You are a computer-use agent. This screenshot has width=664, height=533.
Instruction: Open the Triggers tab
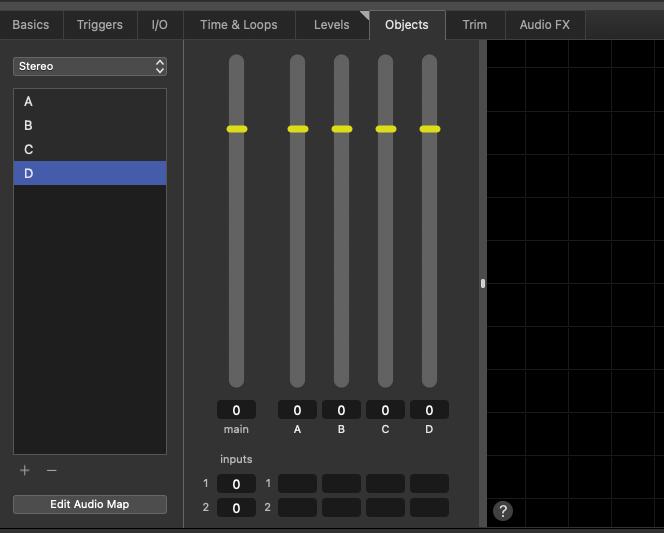tap(100, 25)
